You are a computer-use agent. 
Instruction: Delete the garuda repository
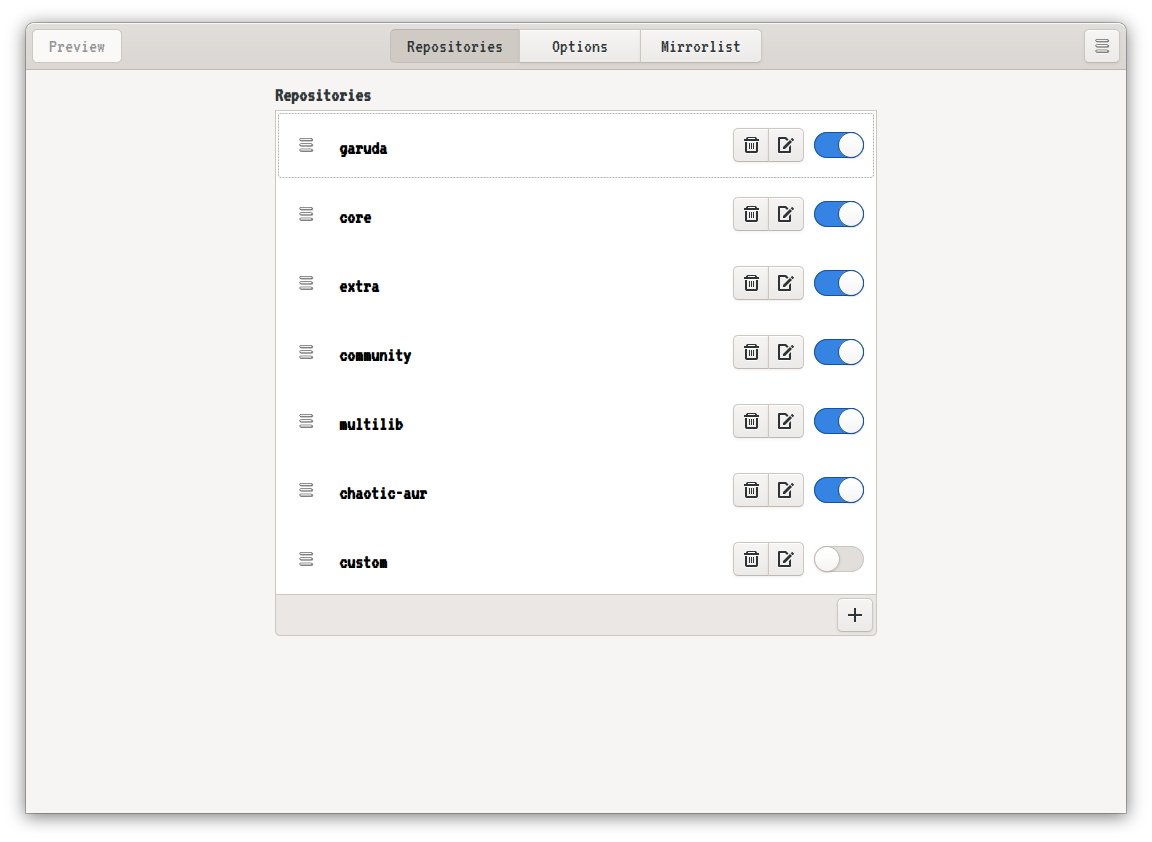point(751,145)
